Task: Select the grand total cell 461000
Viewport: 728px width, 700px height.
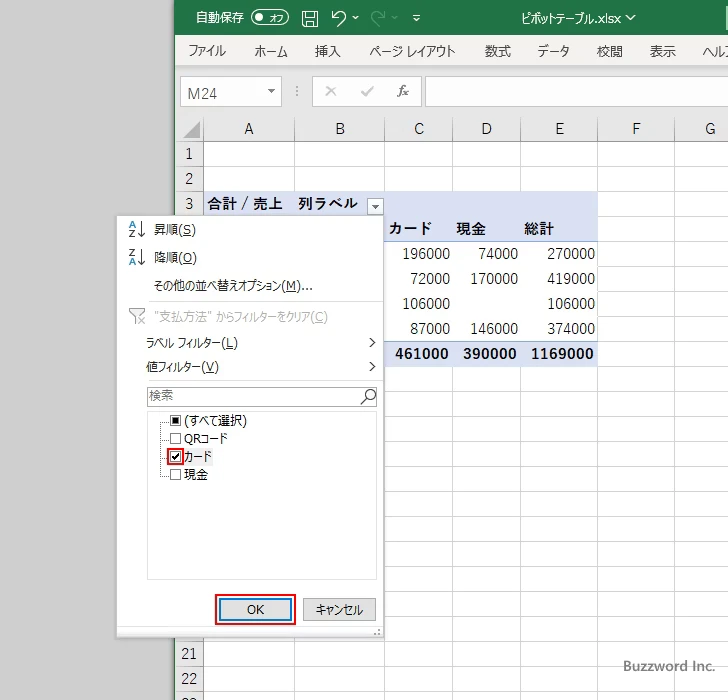Action: pos(419,354)
